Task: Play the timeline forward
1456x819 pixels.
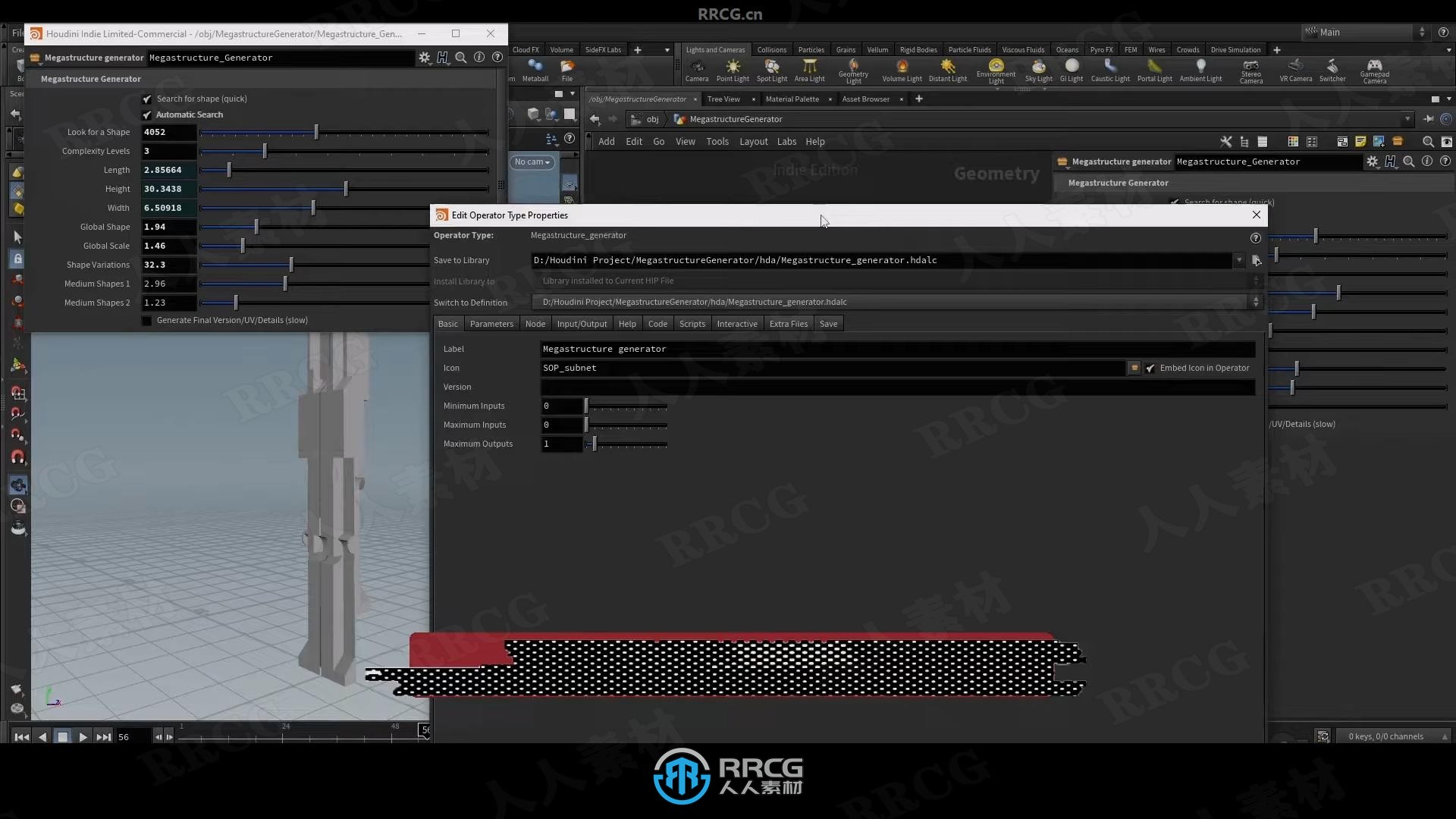Action: [83, 736]
